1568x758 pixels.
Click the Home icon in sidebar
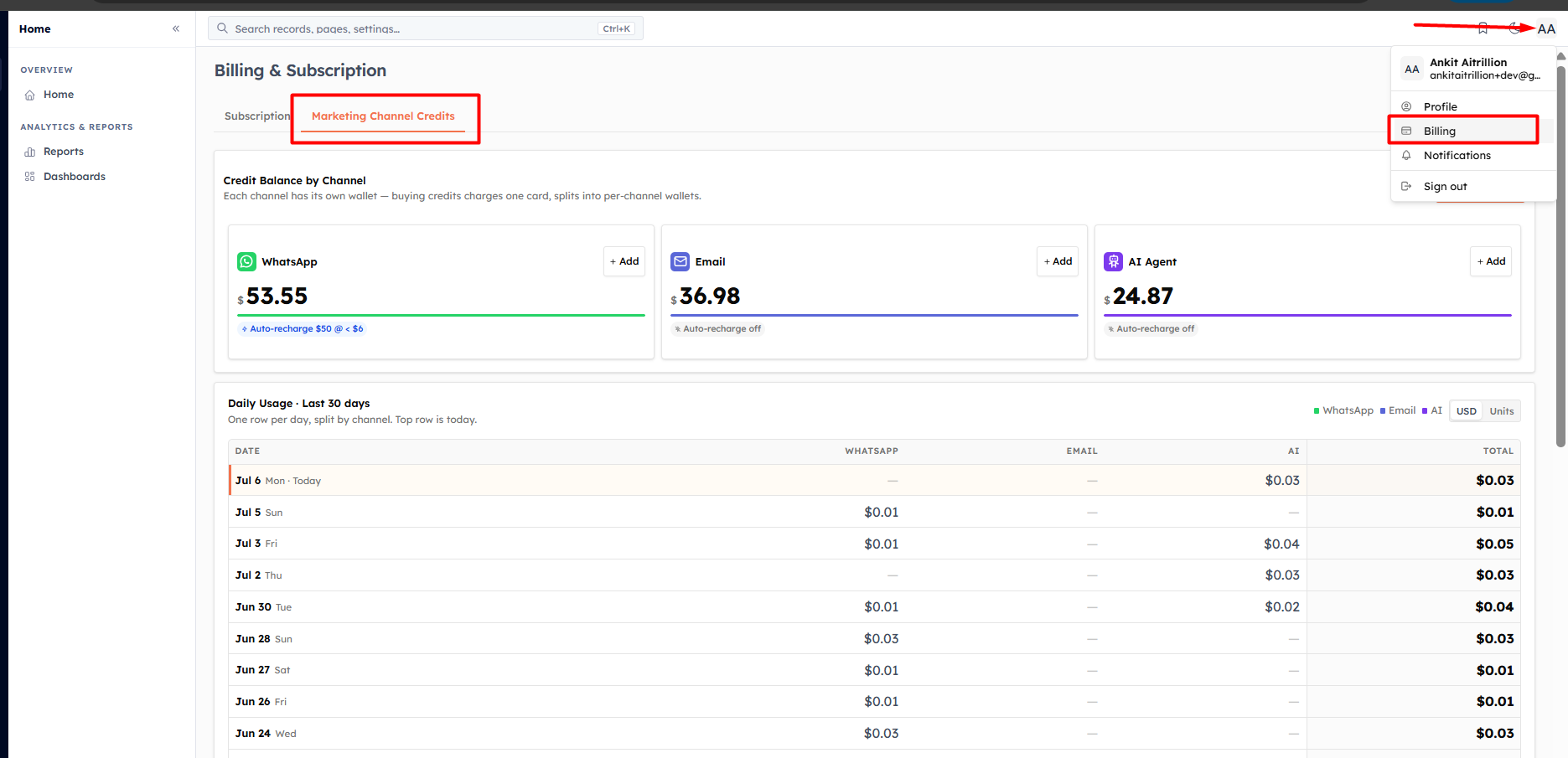click(30, 95)
